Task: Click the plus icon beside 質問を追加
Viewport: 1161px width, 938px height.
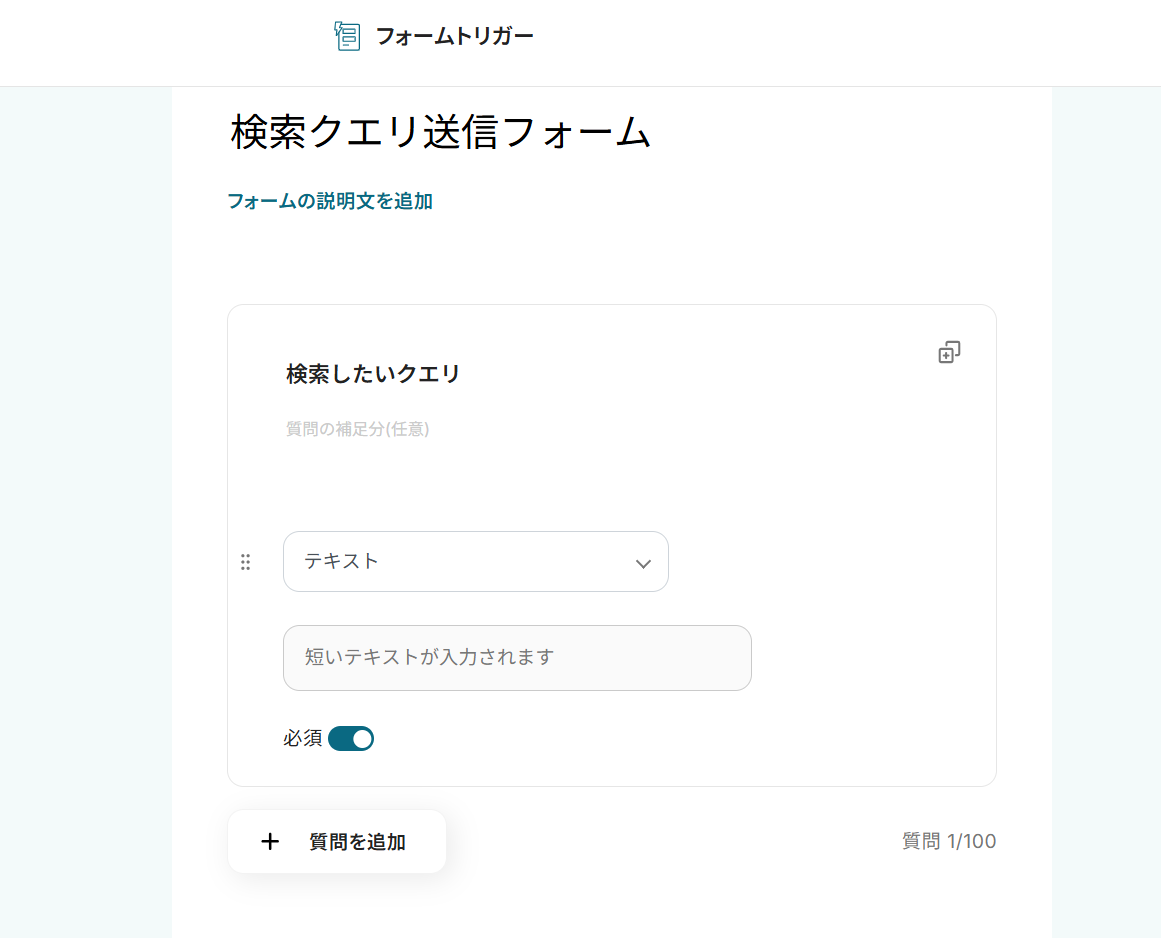Action: (270, 842)
